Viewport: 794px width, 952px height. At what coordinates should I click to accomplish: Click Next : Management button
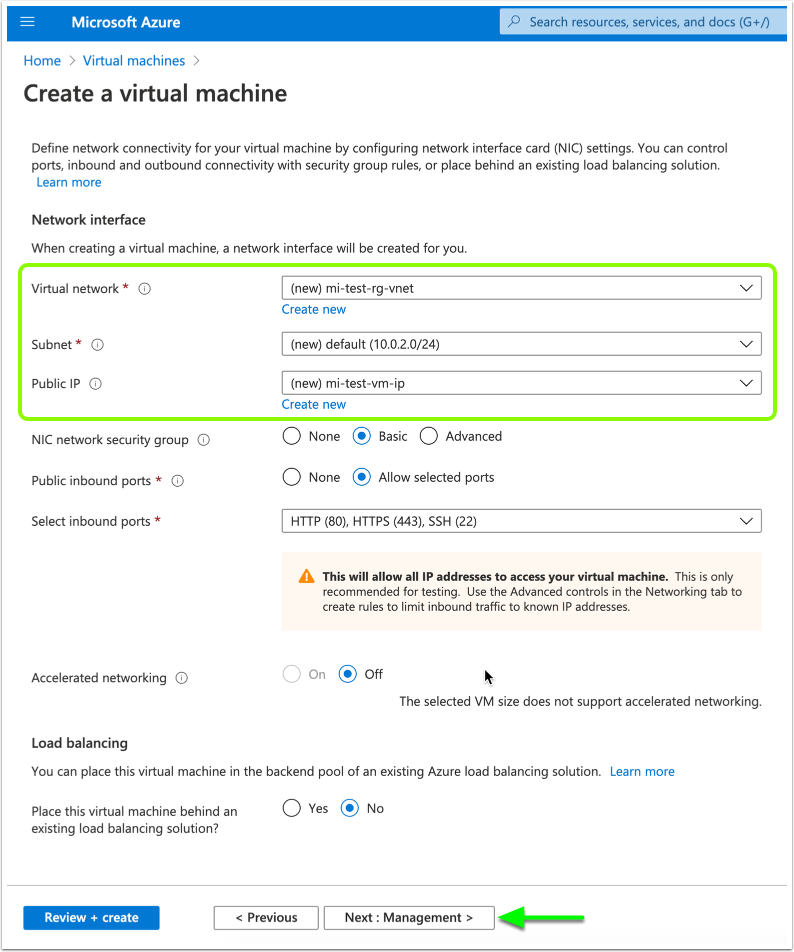point(409,918)
